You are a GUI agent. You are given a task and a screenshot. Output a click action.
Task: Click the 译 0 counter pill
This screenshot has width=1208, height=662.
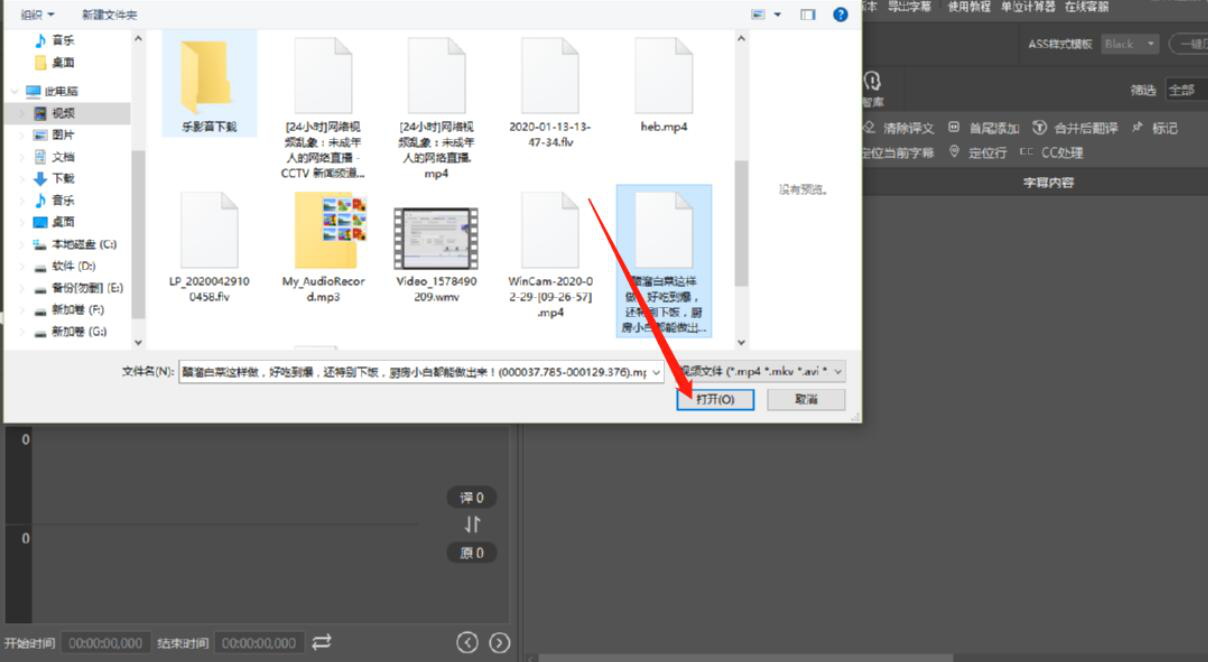[x=472, y=498]
